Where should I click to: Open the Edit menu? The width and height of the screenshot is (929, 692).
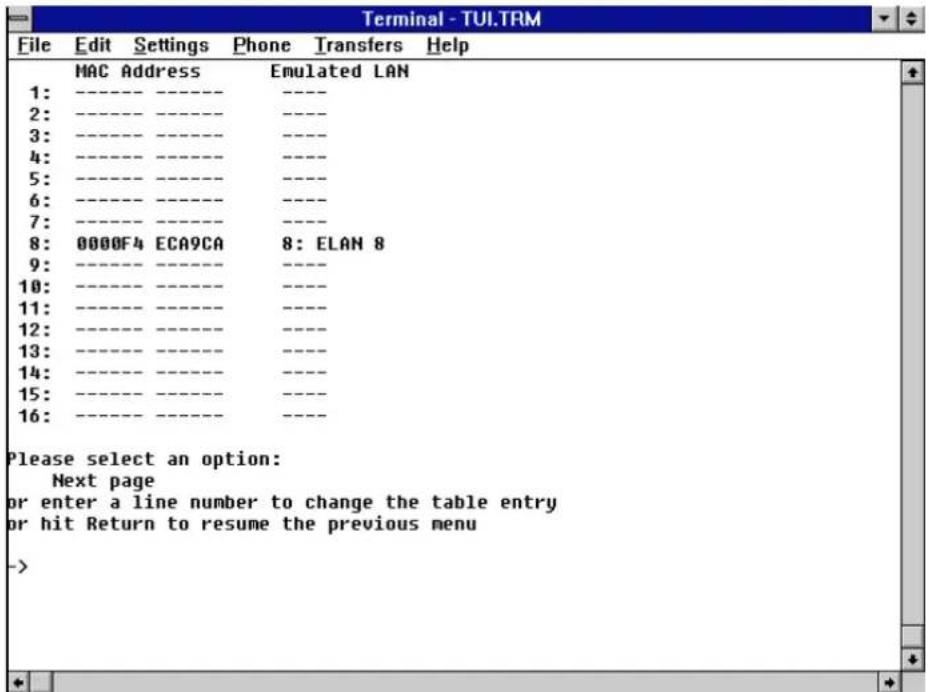[x=92, y=46]
